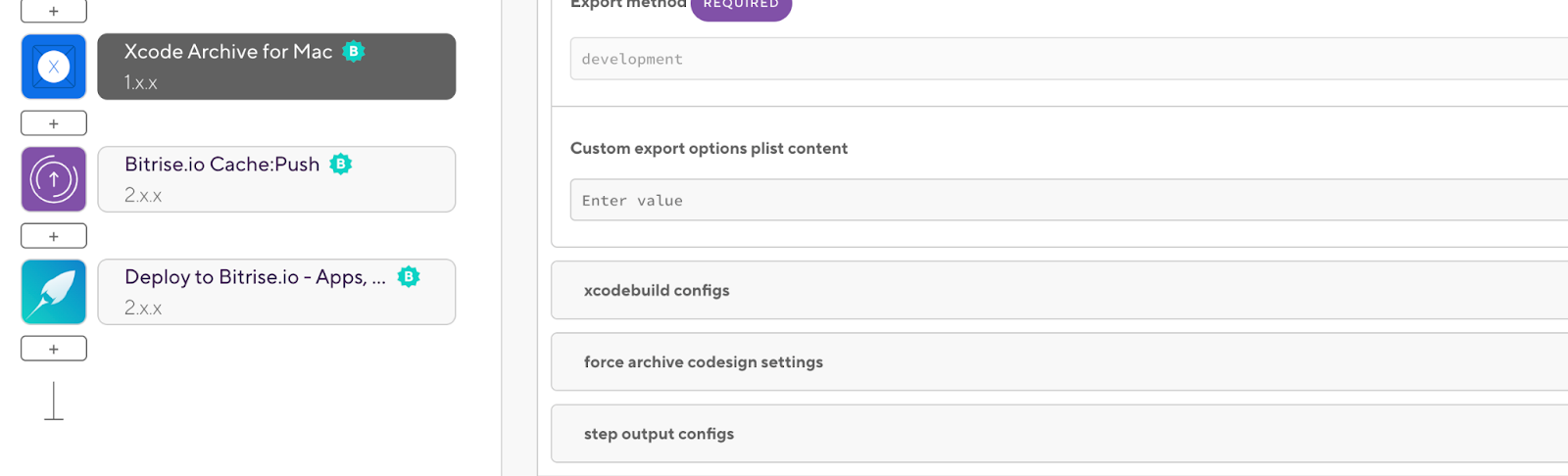Add step between Xcode Archive and Cache:Push
The height and width of the screenshot is (476, 1568).
tap(54, 123)
